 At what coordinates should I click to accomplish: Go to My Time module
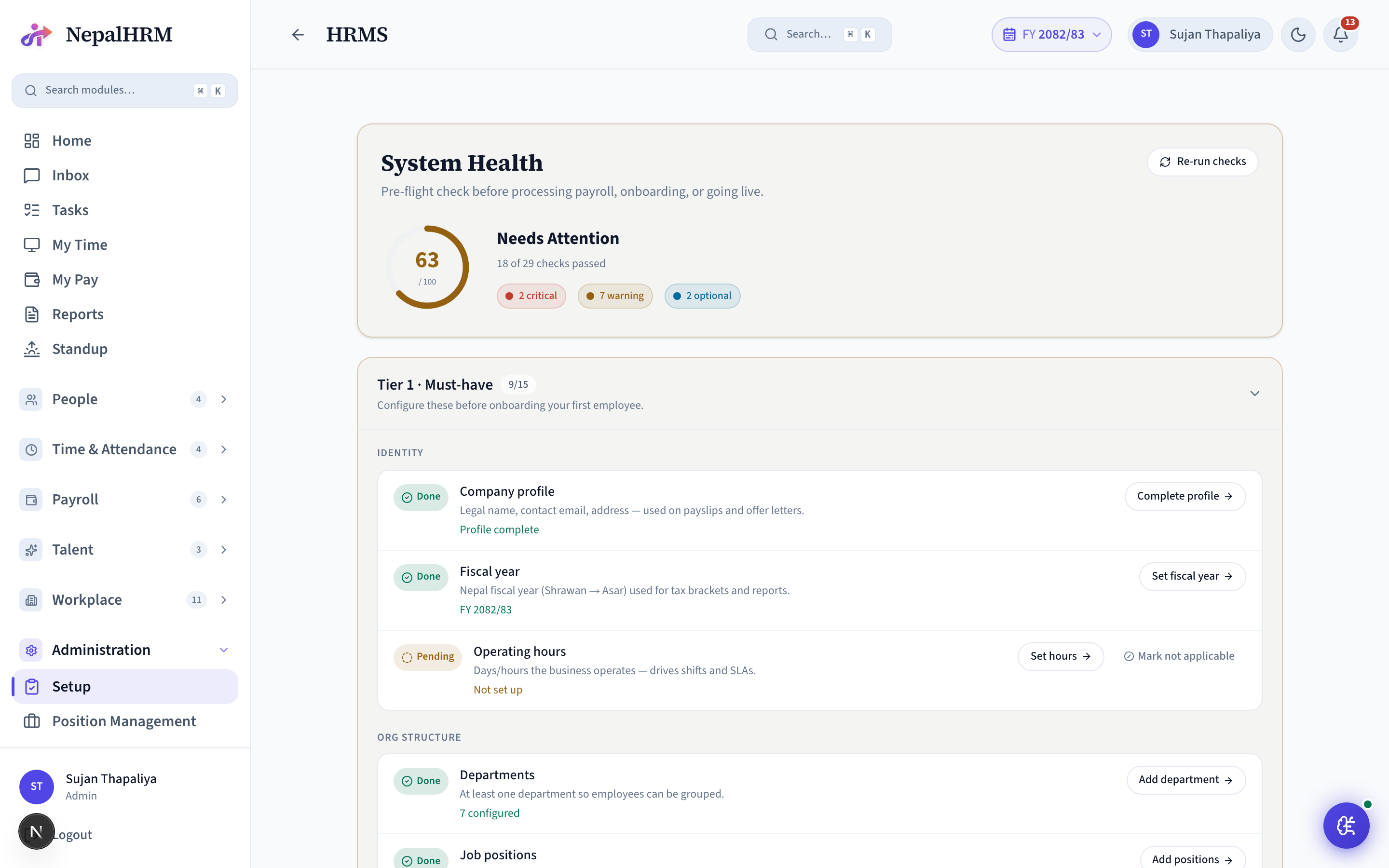pyautogui.click(x=124, y=244)
